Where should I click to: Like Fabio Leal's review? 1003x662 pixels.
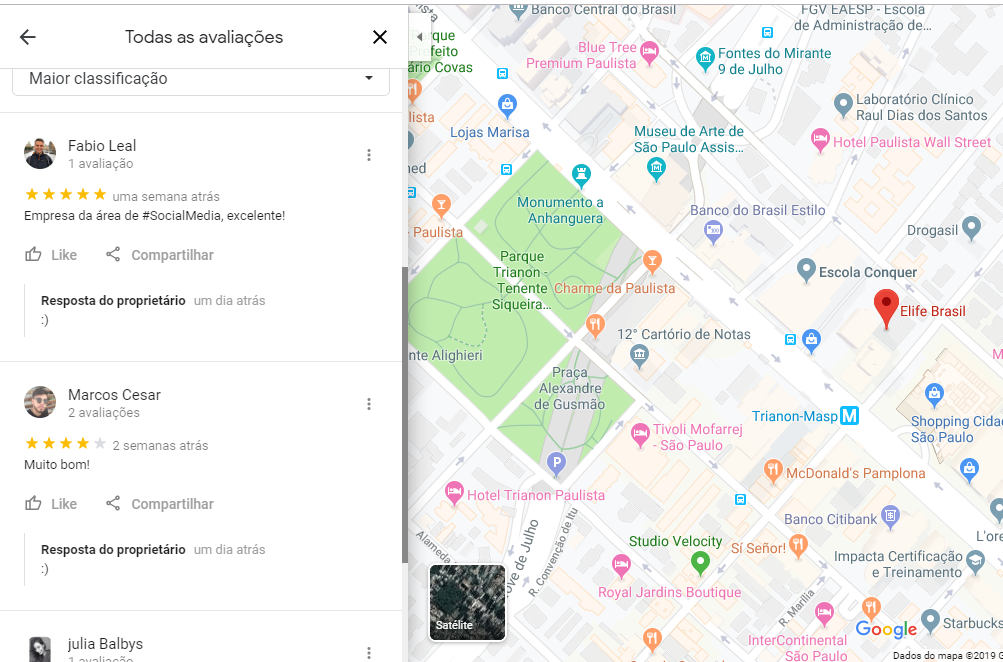tap(51, 255)
